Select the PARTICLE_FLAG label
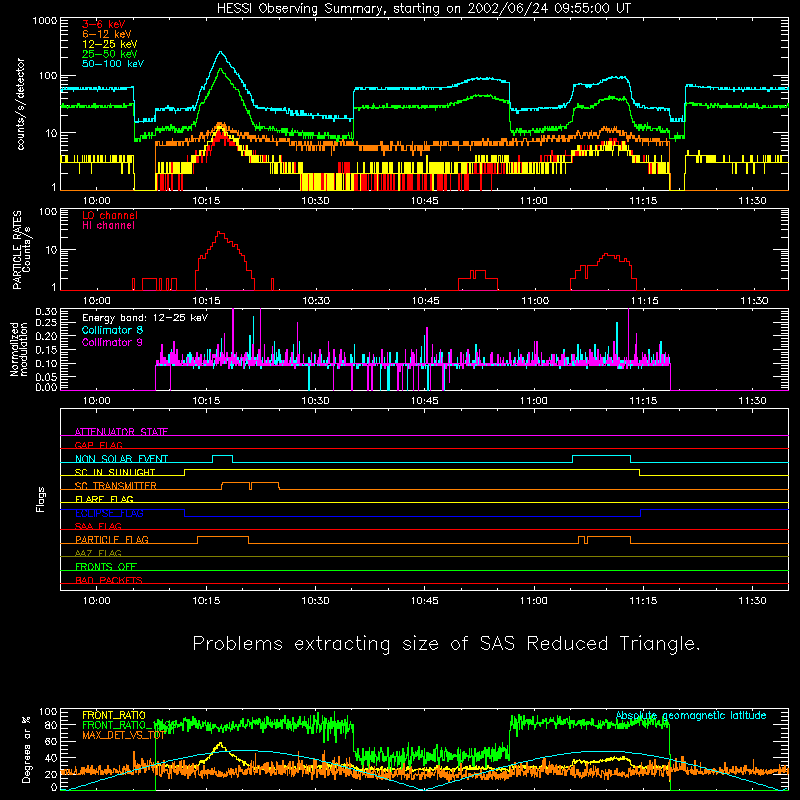This screenshot has width=800, height=800. [x=112, y=539]
